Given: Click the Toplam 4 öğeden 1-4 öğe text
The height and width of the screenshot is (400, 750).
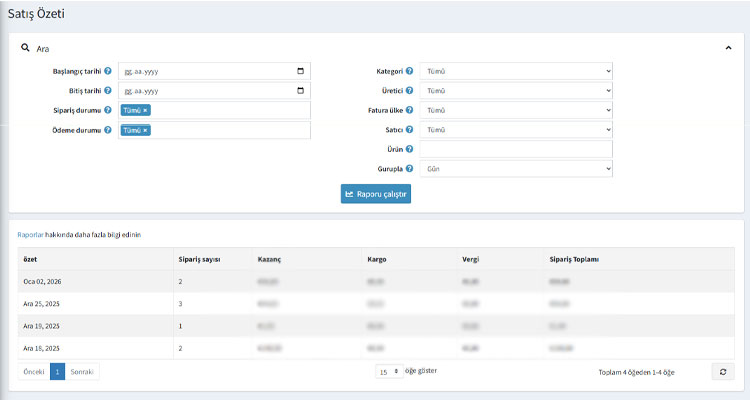Looking at the screenshot, I should (x=636, y=372).
